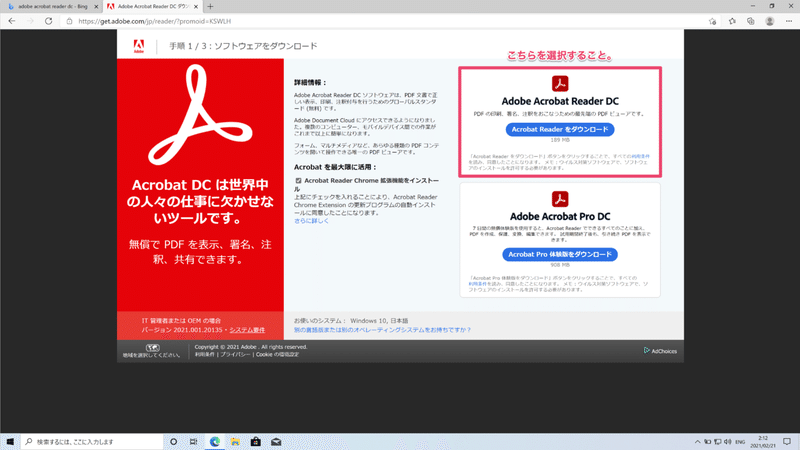
Task: Click the network tray icon
Action: coord(717,442)
